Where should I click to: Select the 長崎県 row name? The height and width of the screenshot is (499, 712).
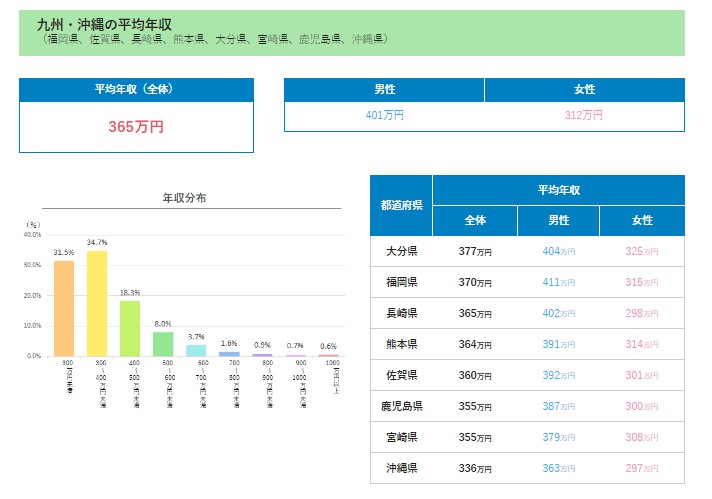click(402, 313)
